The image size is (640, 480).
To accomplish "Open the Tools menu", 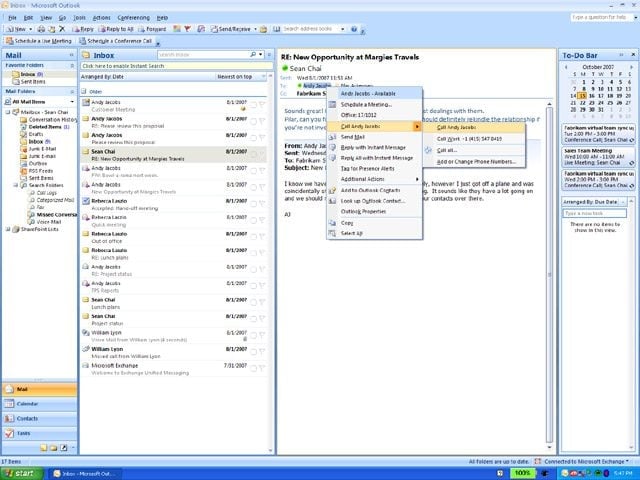I will pyautogui.click(x=79, y=18).
